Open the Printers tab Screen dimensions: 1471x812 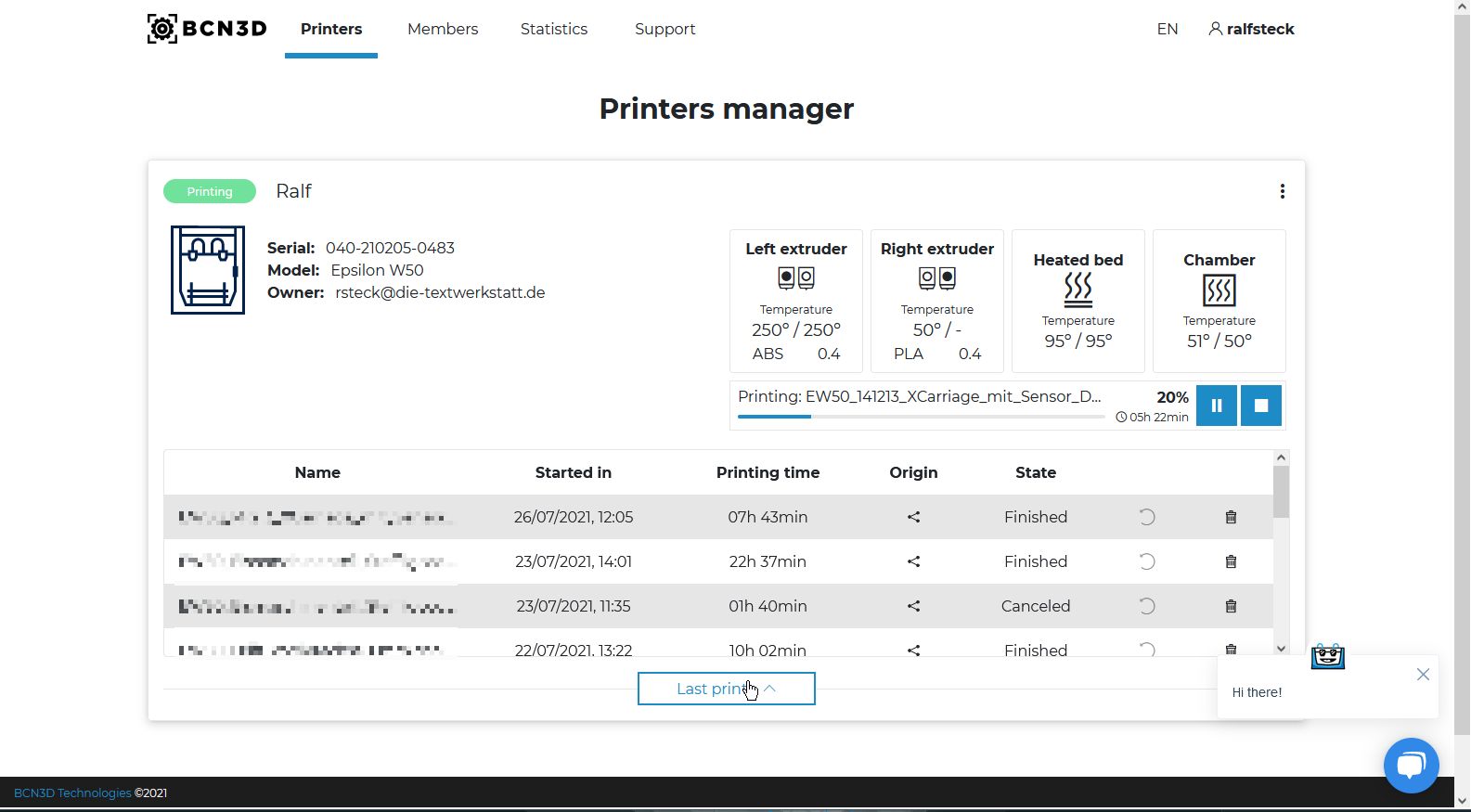point(331,29)
